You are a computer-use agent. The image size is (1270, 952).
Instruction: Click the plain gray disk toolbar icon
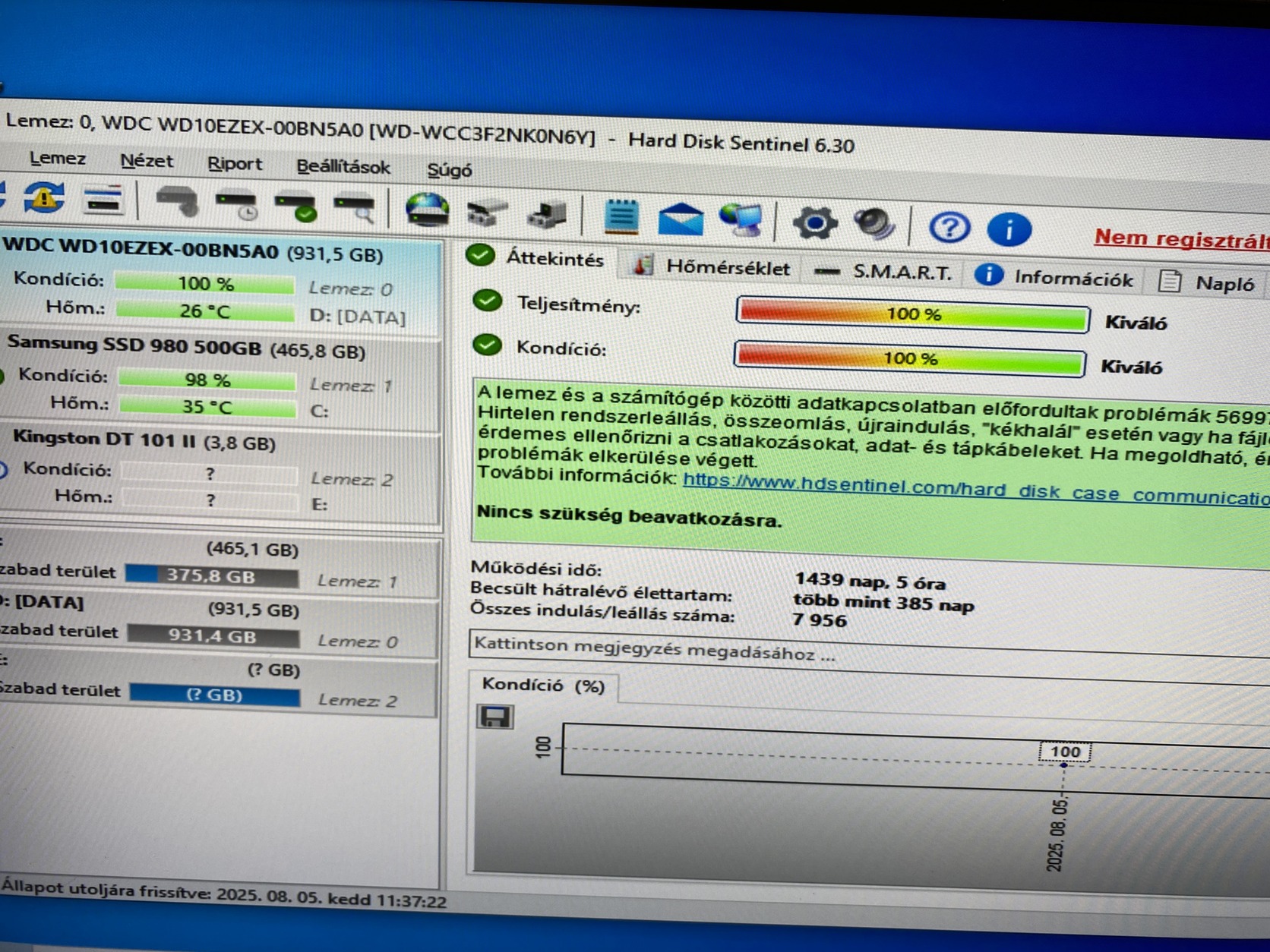177,202
